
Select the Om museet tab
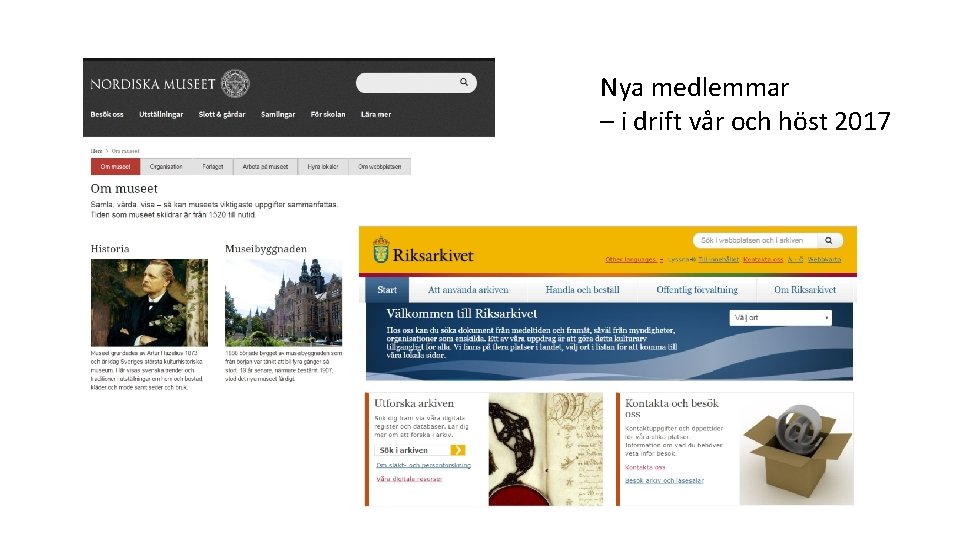pos(115,167)
